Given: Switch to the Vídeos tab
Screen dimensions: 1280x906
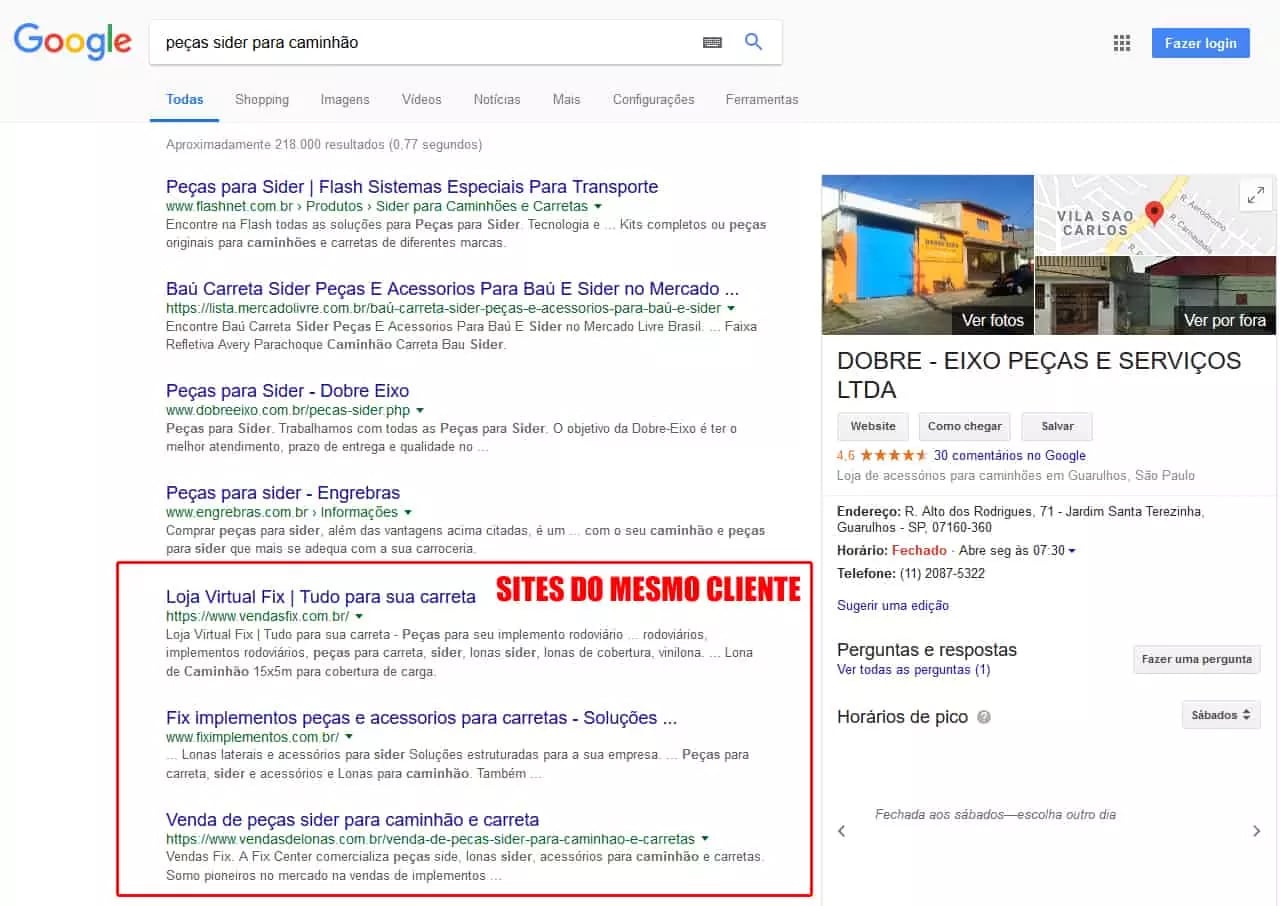Looking at the screenshot, I should (x=422, y=100).
